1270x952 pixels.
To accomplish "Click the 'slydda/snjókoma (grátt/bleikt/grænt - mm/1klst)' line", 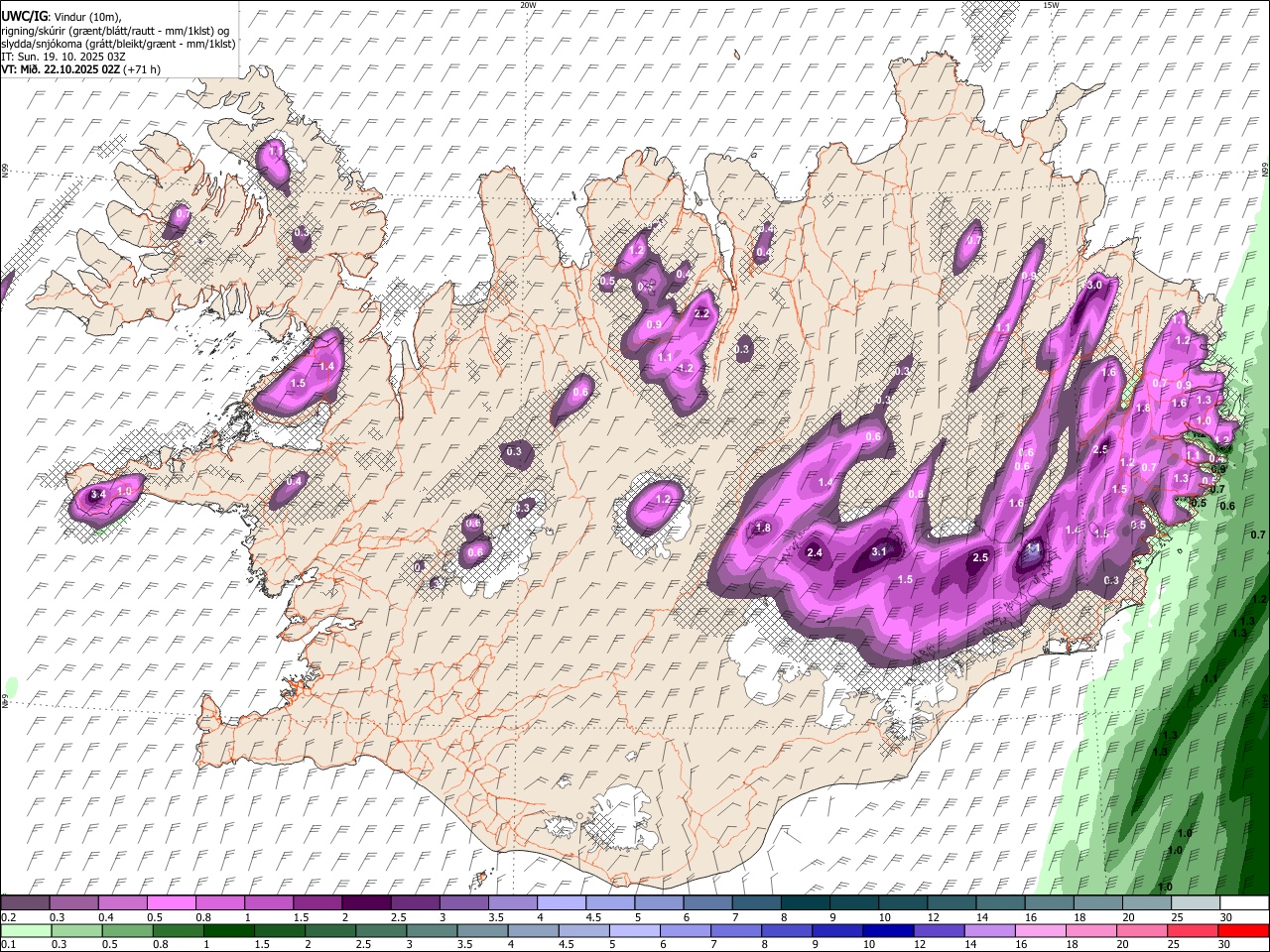I will [x=118, y=43].
